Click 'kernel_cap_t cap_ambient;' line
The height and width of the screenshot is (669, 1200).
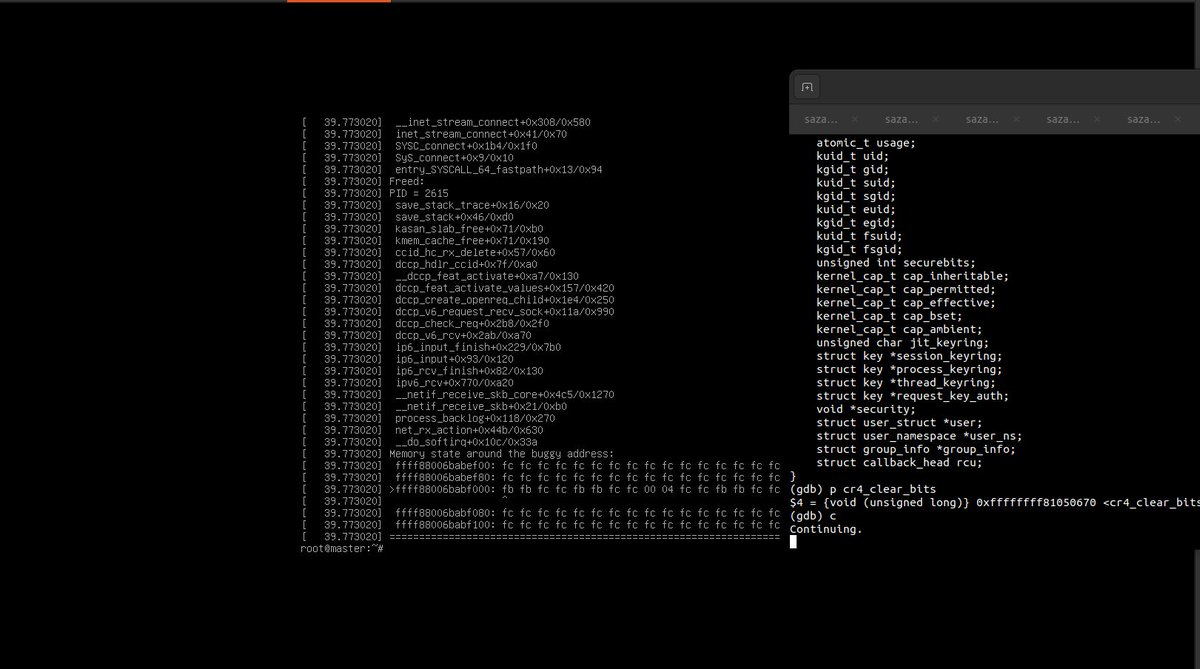pyautogui.click(x=899, y=329)
